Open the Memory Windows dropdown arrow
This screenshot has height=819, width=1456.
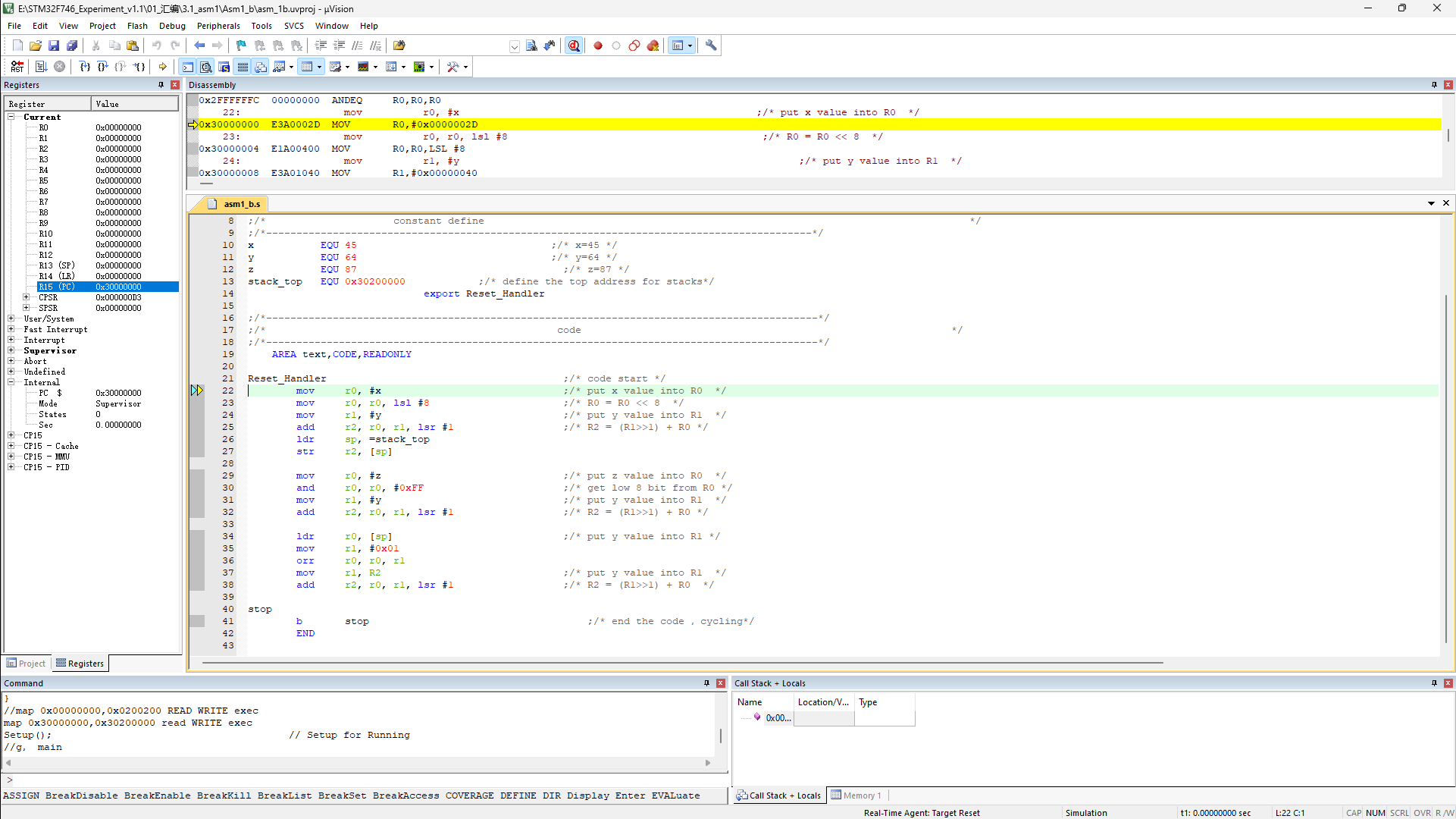(319, 67)
